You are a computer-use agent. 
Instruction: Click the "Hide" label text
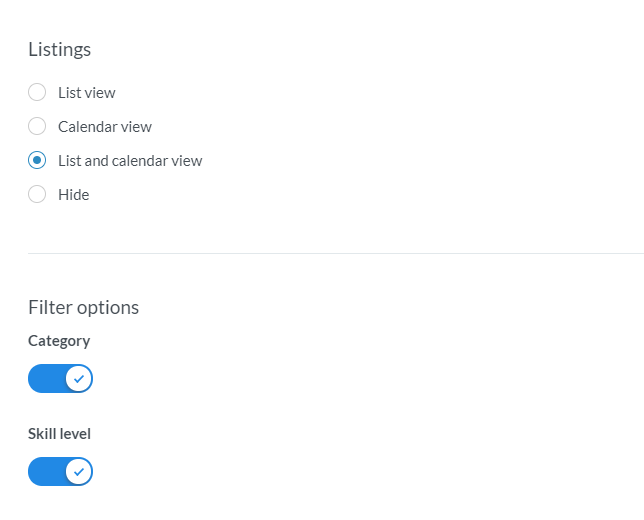[74, 195]
